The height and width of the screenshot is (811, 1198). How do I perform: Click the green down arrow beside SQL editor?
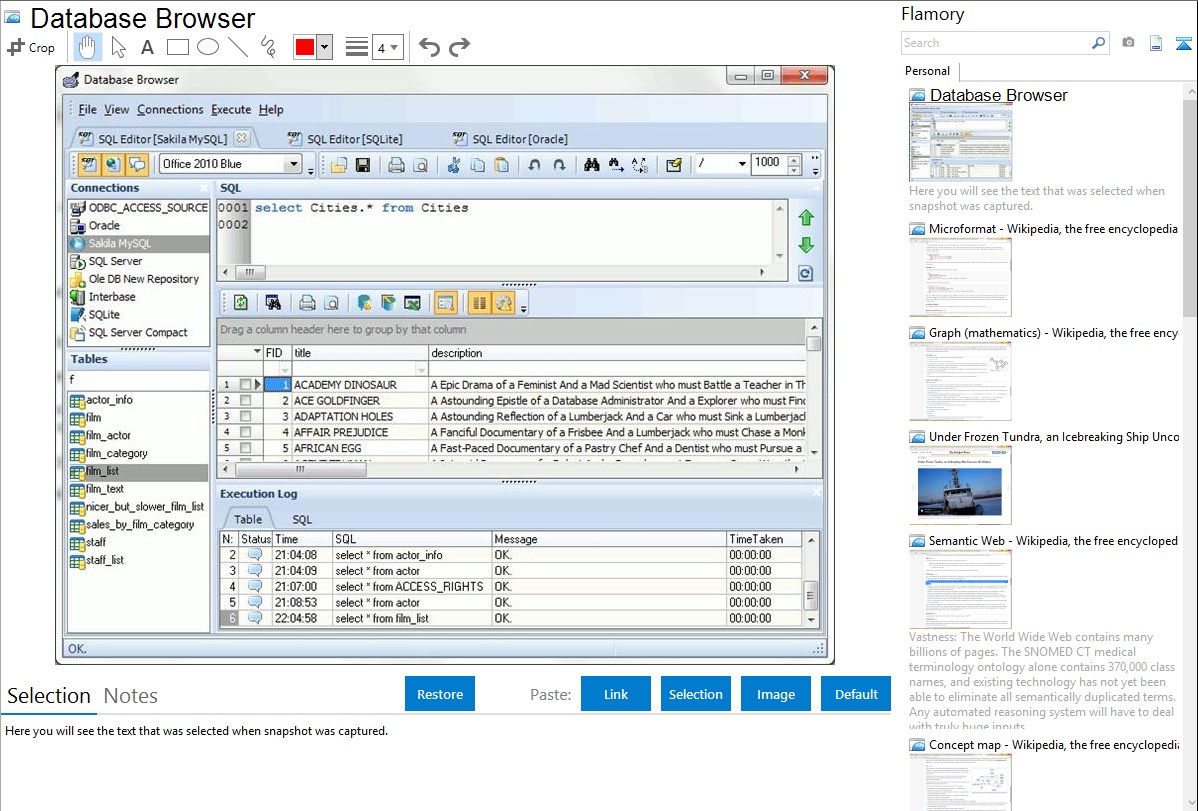(x=806, y=245)
